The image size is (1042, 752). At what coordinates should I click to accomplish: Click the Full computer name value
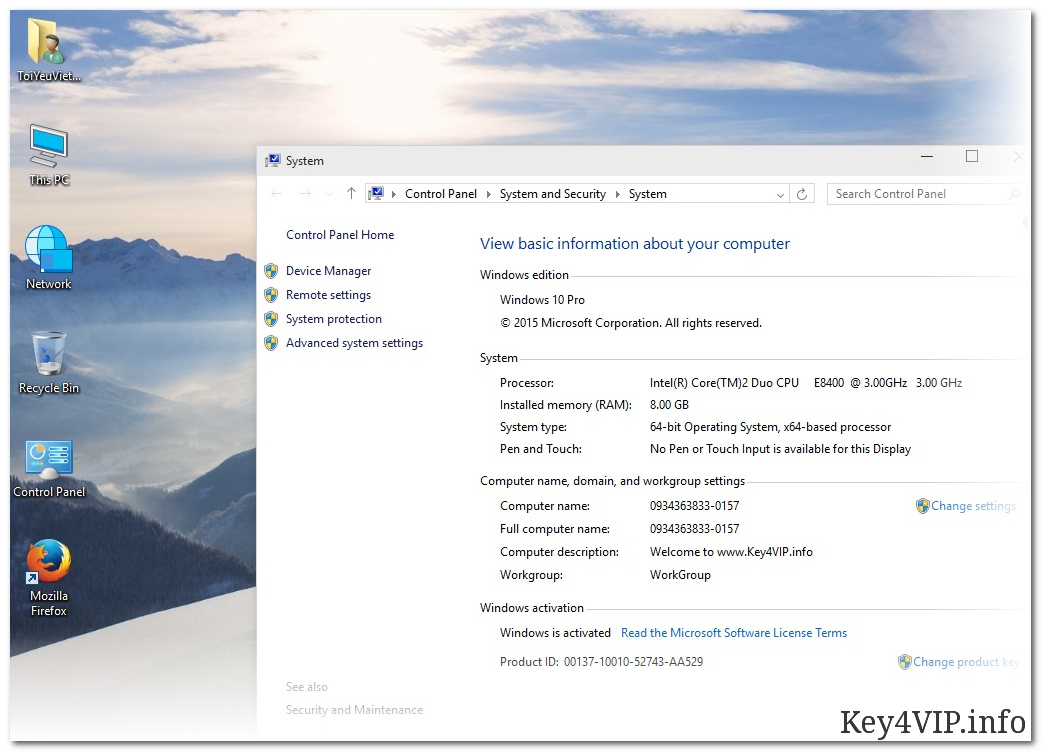click(694, 529)
